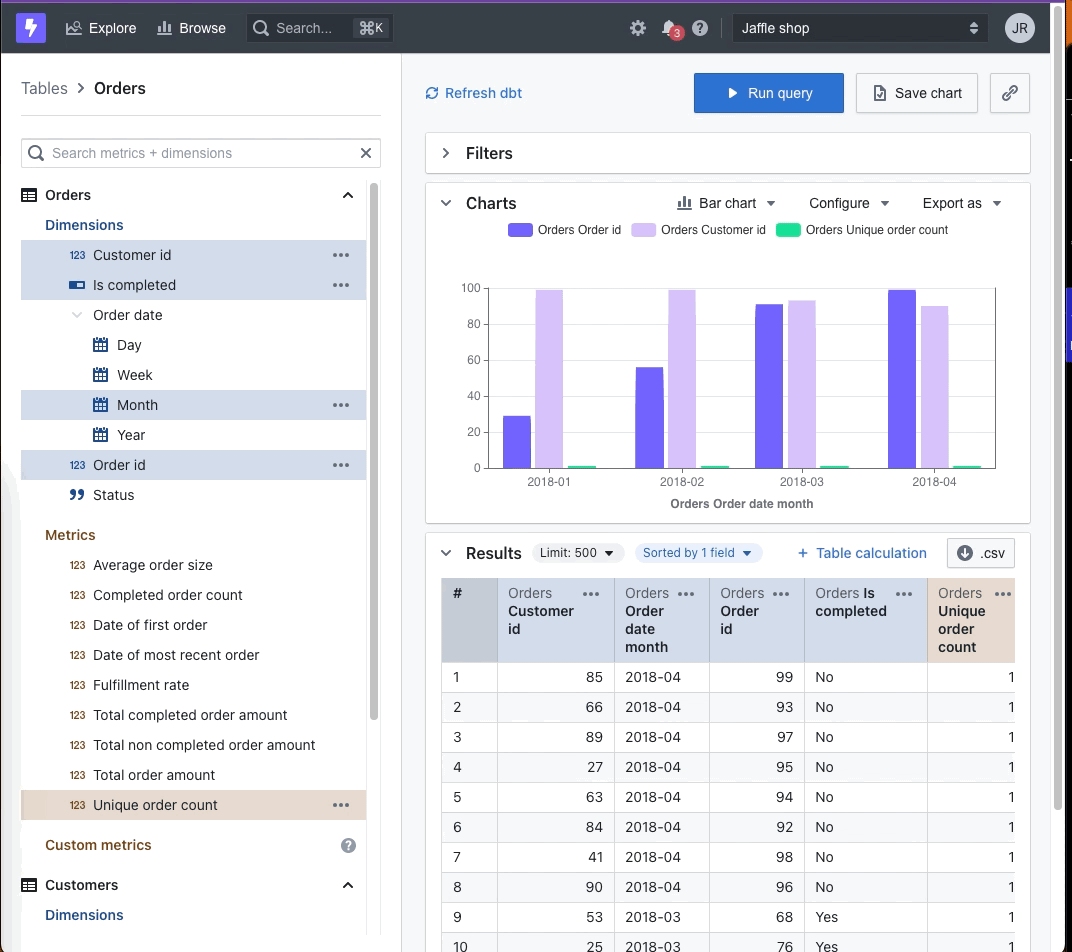This screenshot has height=952, width=1072.
Task: Click the Custom metrics help icon
Action: tap(349, 845)
